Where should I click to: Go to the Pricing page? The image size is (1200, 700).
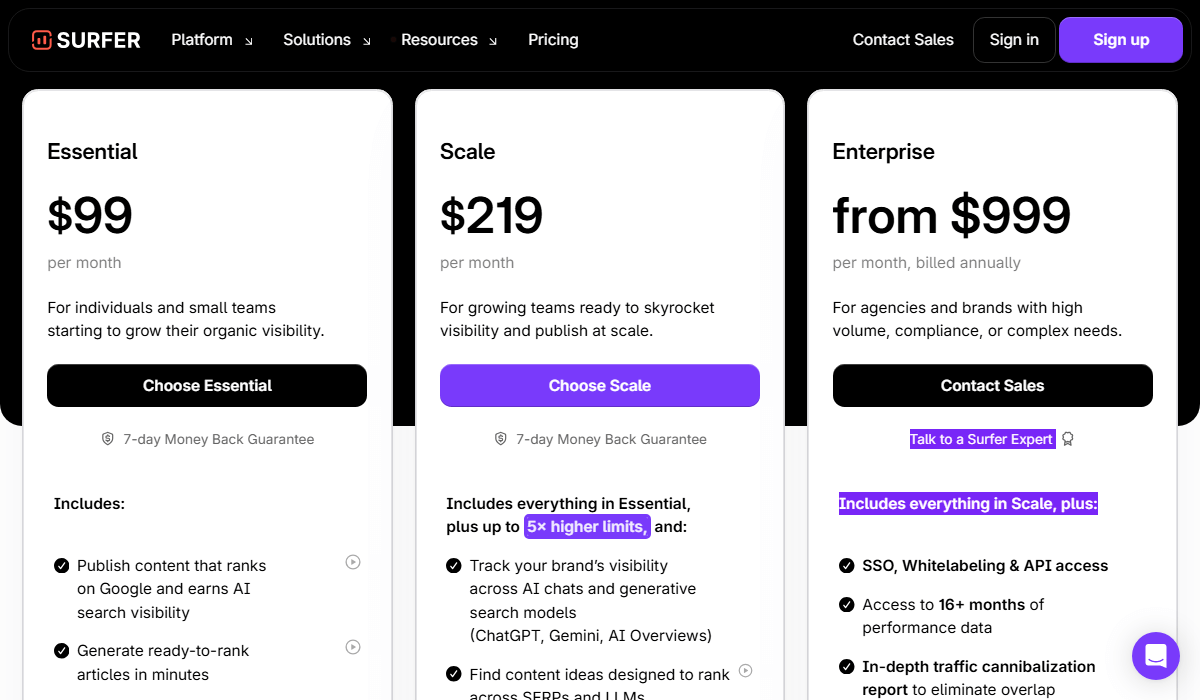click(553, 40)
